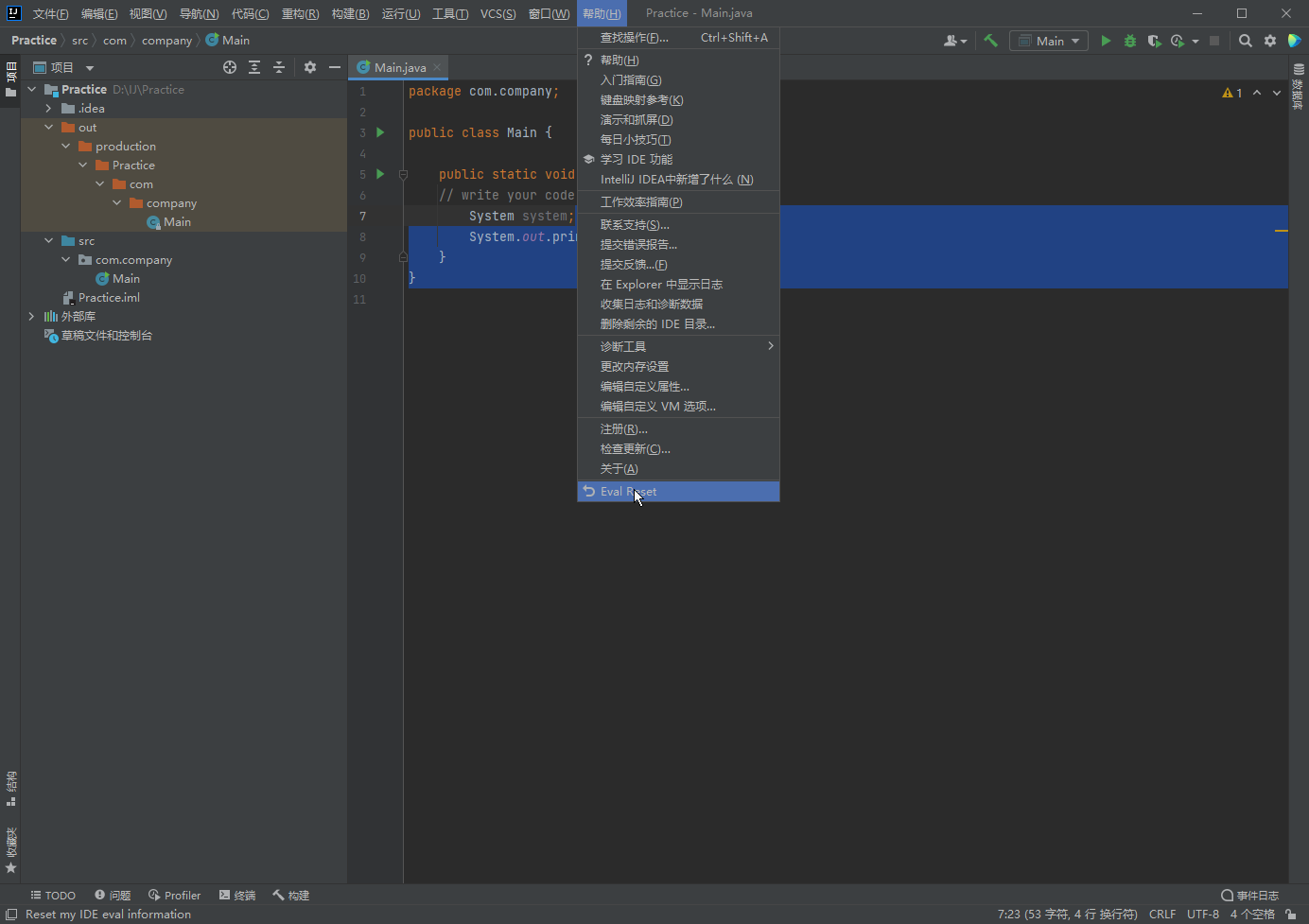Image resolution: width=1309 pixels, height=924 pixels.
Task: Toggle the TODO tool window
Action: coord(53,896)
